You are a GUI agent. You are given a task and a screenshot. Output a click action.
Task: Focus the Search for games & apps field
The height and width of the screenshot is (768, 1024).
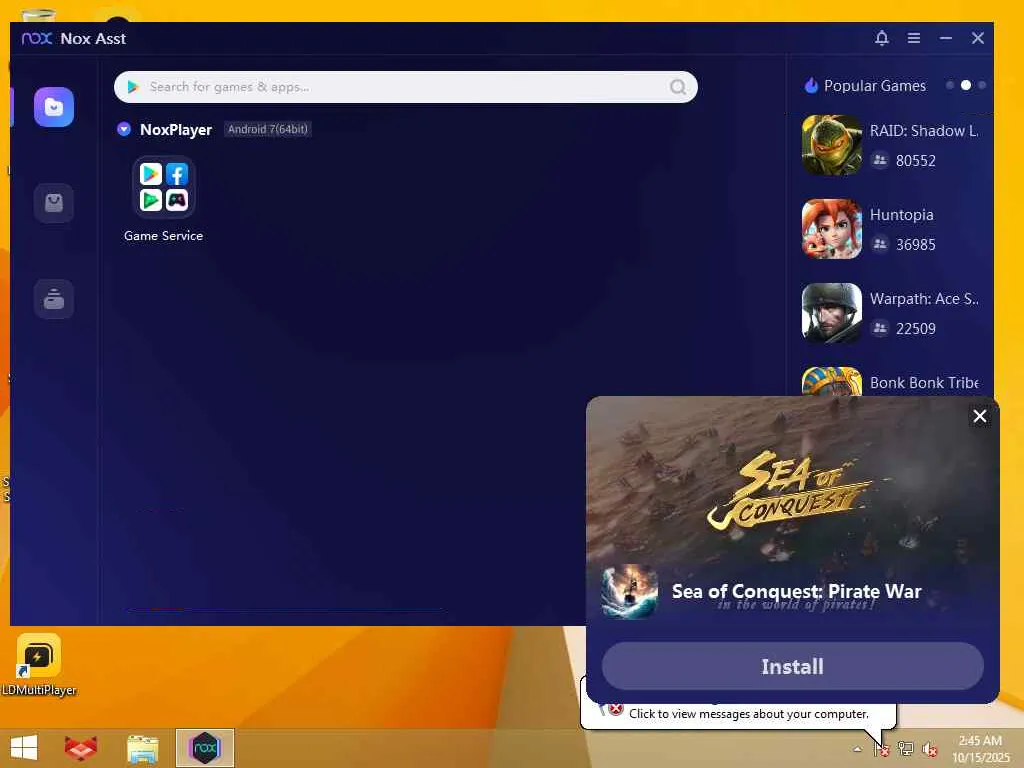pyautogui.click(x=406, y=87)
